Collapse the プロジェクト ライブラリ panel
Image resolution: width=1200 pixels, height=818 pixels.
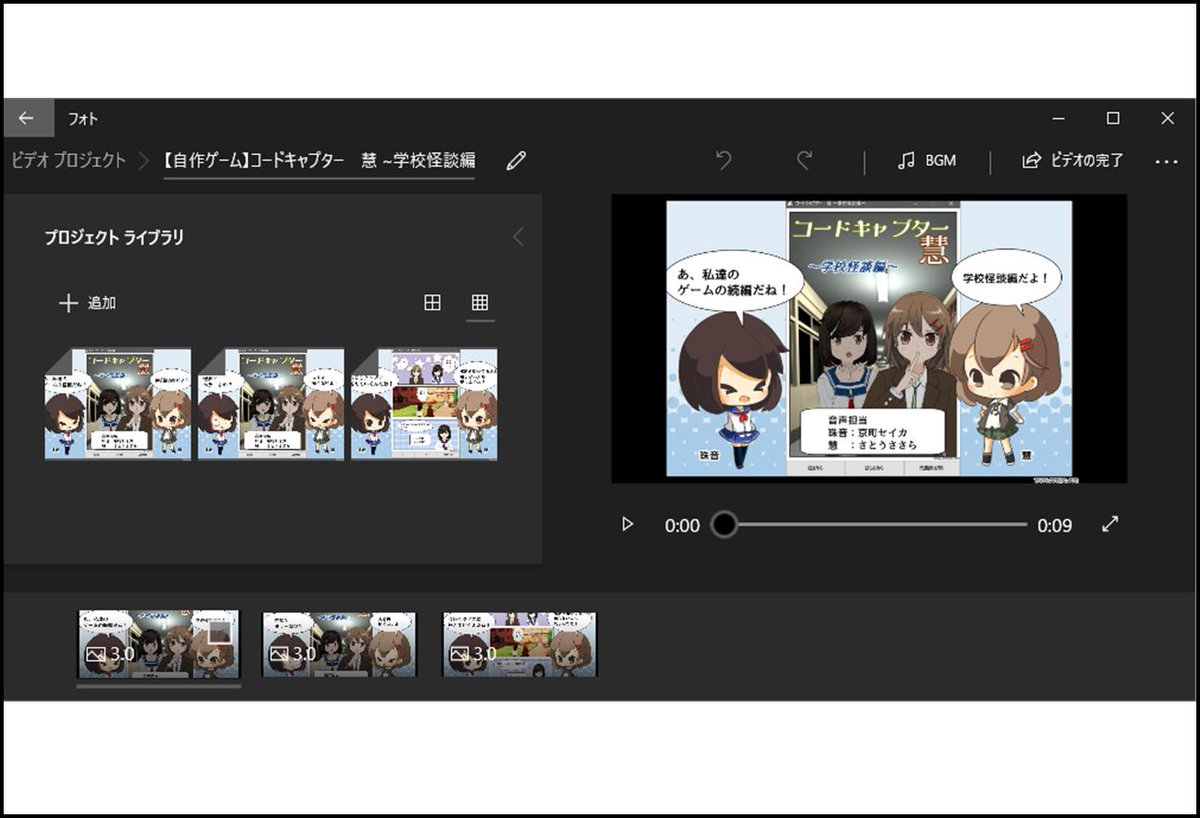(x=517, y=237)
